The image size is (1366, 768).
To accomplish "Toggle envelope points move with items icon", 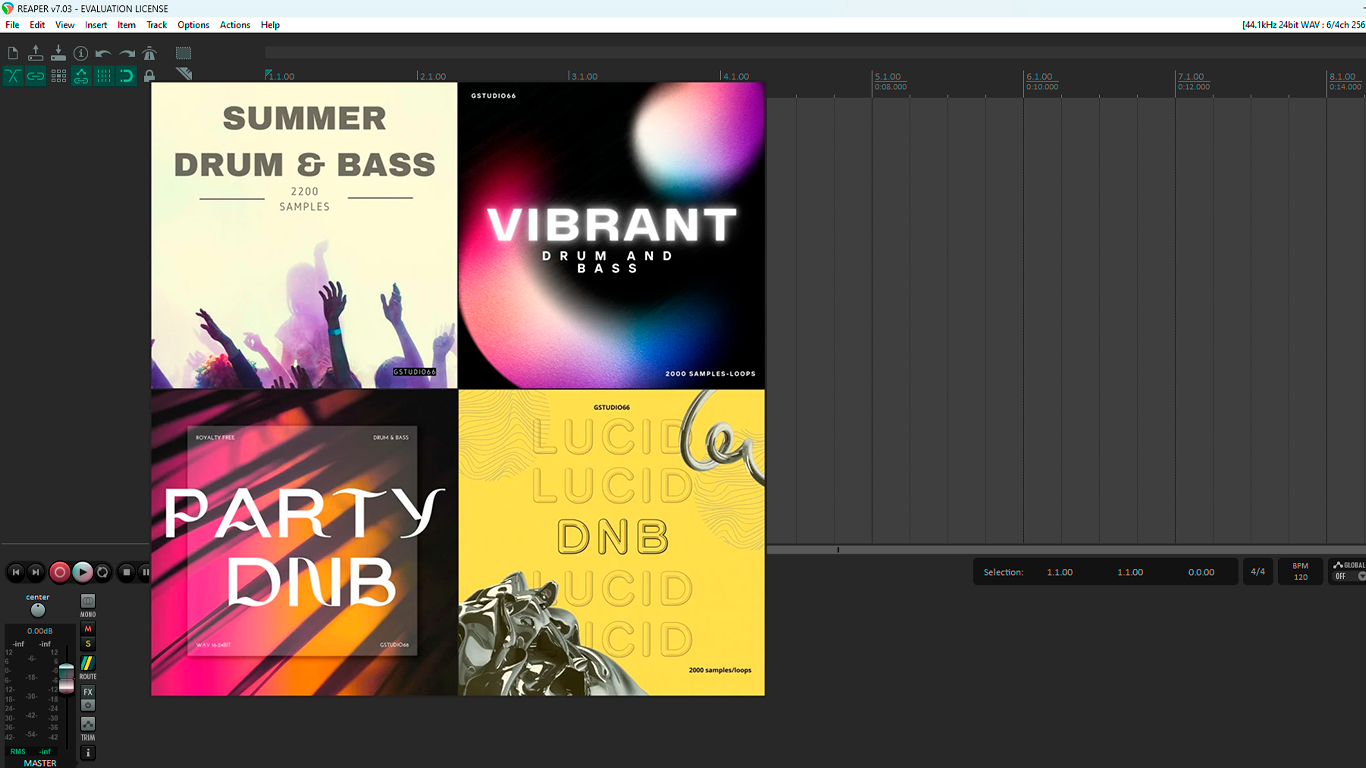I will pos(81,76).
